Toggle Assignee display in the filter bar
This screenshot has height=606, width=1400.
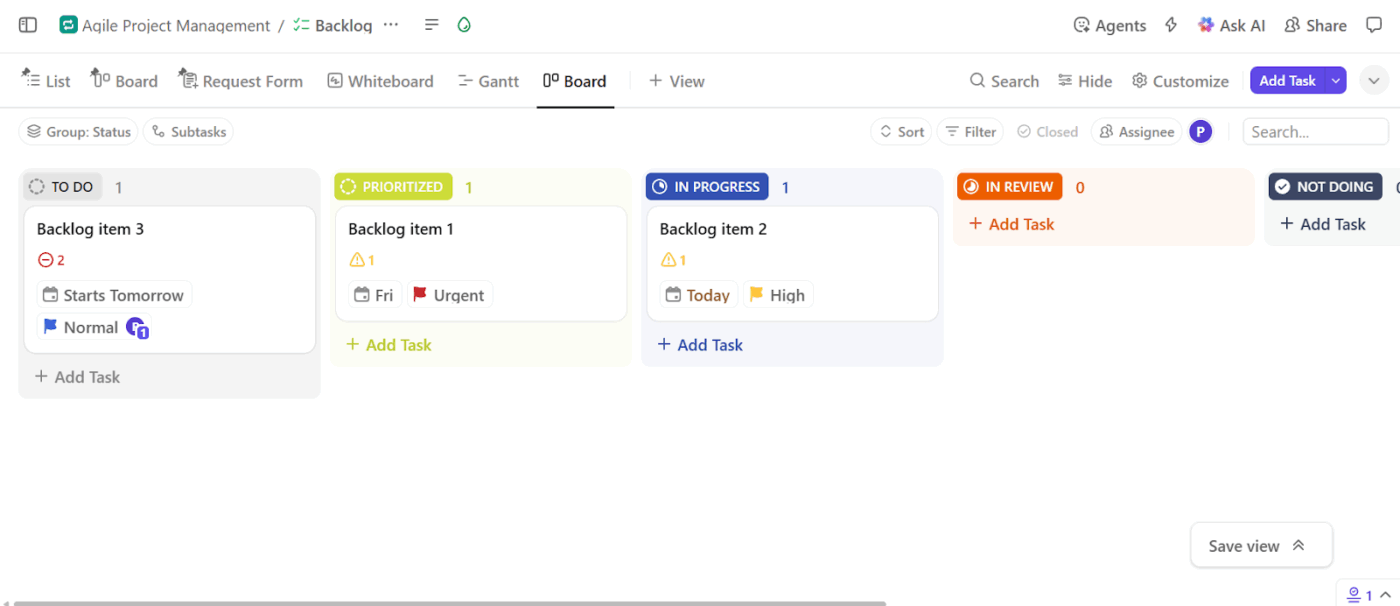tap(1136, 131)
